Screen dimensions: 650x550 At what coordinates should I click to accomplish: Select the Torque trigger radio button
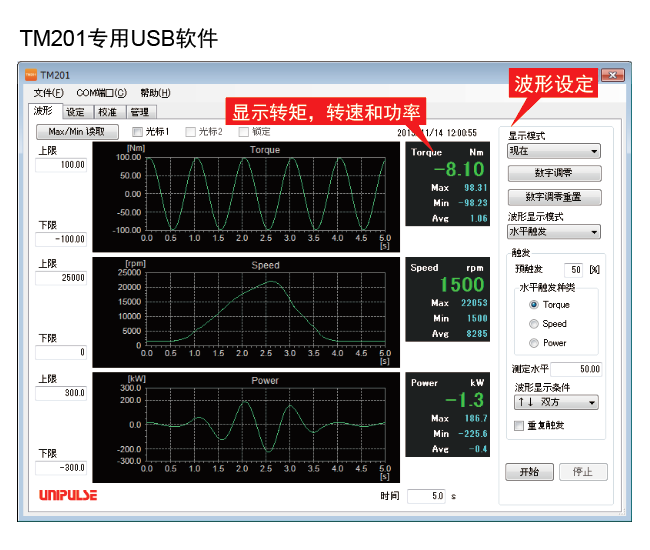click(534, 305)
